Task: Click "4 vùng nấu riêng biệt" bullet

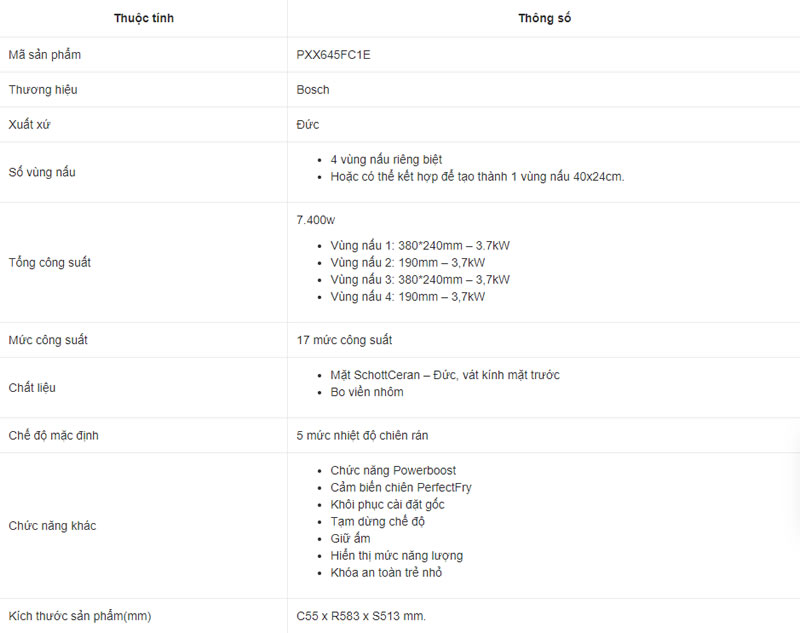Action: click(x=386, y=159)
